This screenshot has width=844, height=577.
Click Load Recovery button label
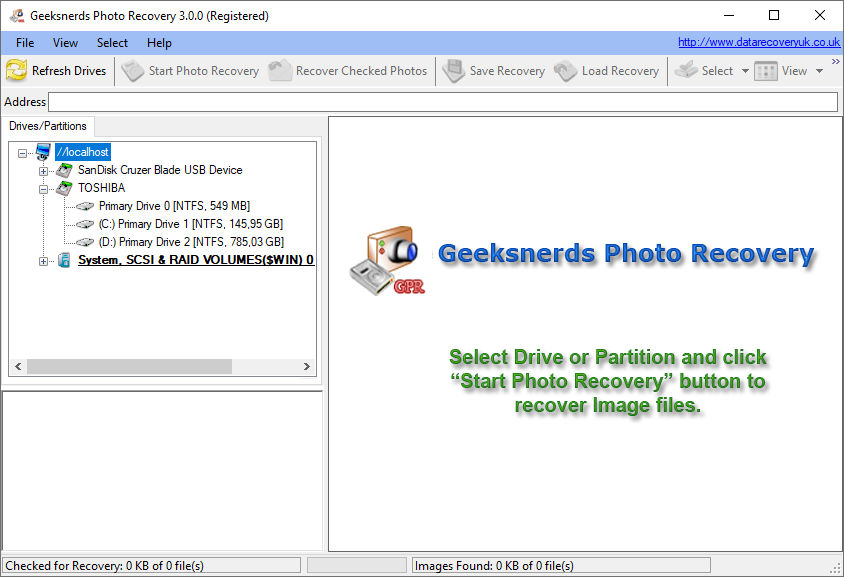(x=620, y=71)
